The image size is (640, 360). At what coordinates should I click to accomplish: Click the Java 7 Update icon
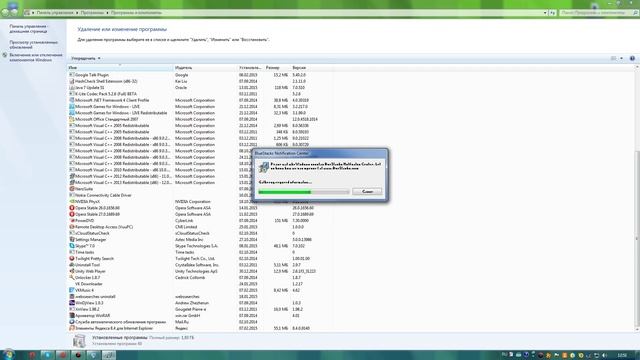tap(72, 88)
